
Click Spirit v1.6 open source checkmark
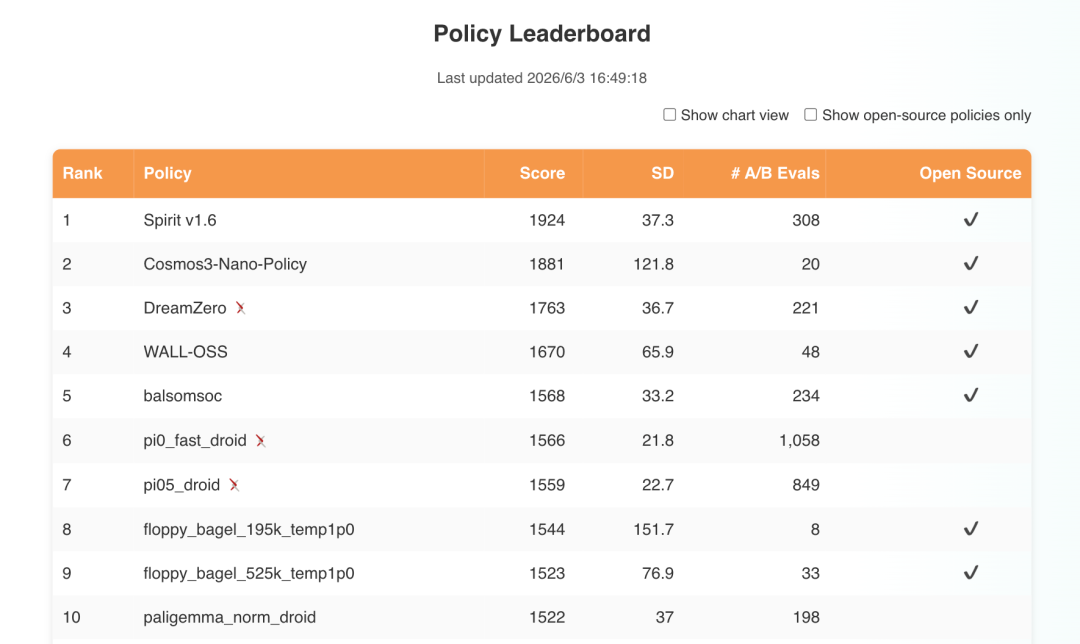[x=970, y=220]
